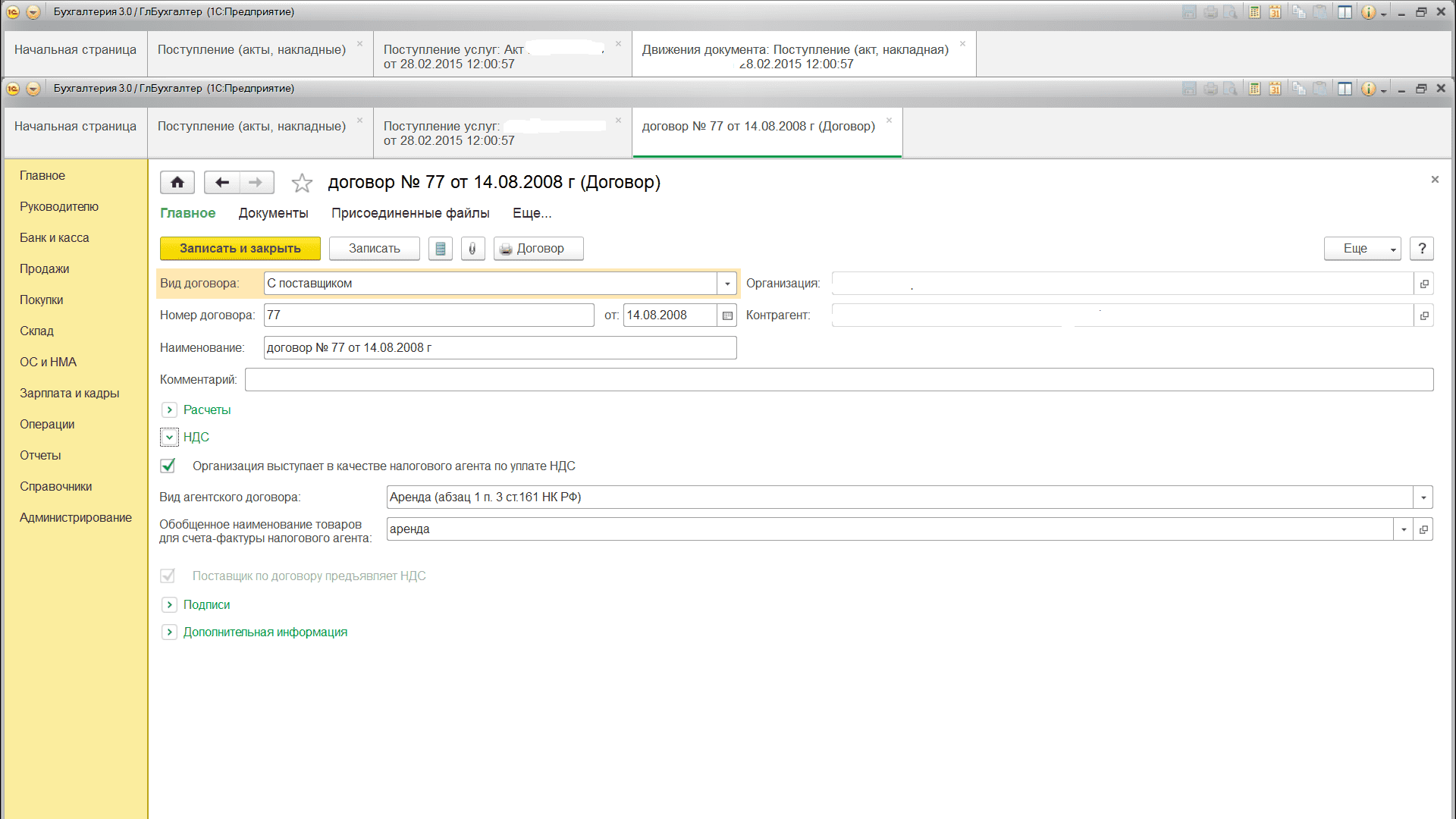The width and height of the screenshot is (1456, 819).
Task: Click the paperclip attached files icon
Action: 472,249
